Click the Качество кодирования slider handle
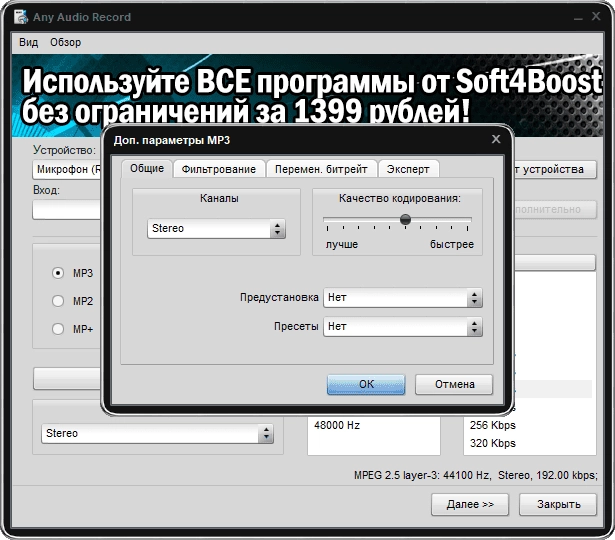The height and width of the screenshot is (540, 615). 405,219
